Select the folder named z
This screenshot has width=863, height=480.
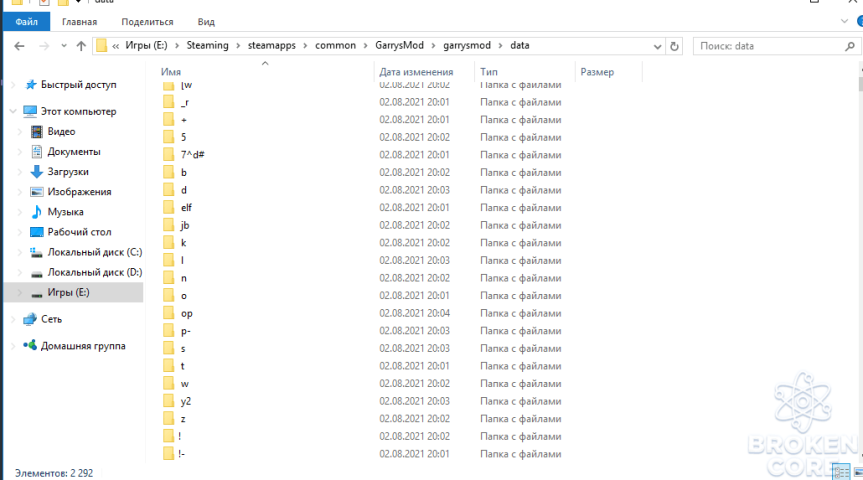point(183,419)
